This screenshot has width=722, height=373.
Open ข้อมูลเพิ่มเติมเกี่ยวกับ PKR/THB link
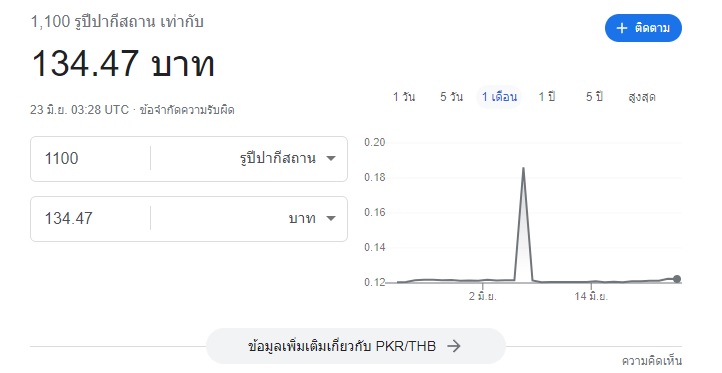[355, 346]
